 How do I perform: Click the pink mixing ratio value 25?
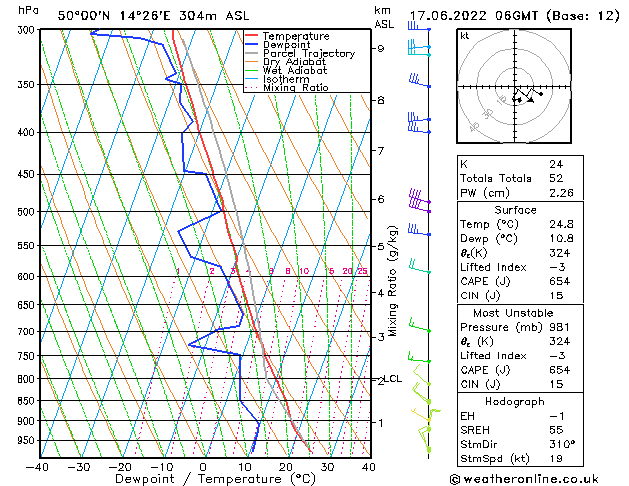click(362, 271)
